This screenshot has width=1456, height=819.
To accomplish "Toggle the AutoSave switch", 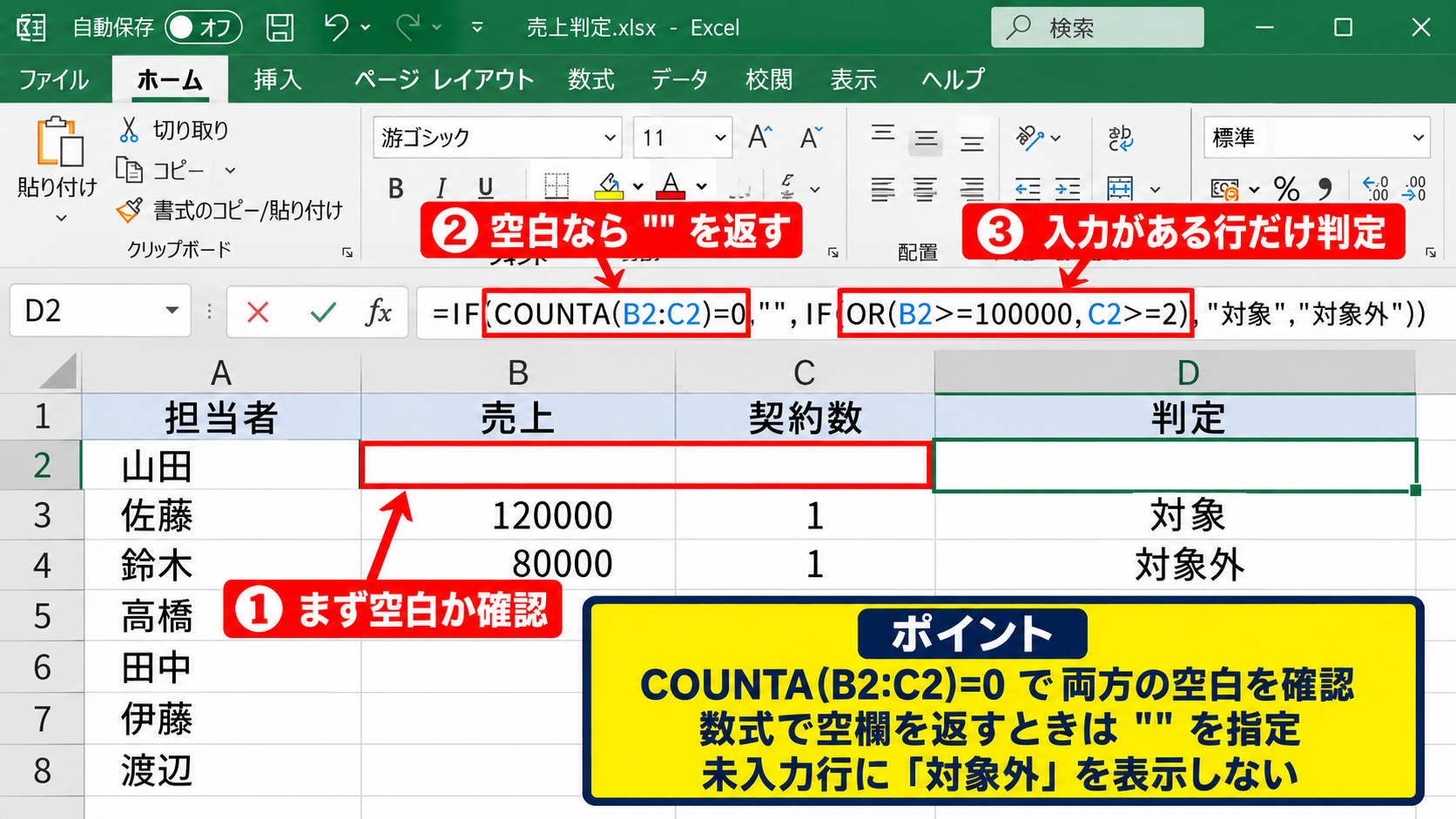I will [203, 28].
